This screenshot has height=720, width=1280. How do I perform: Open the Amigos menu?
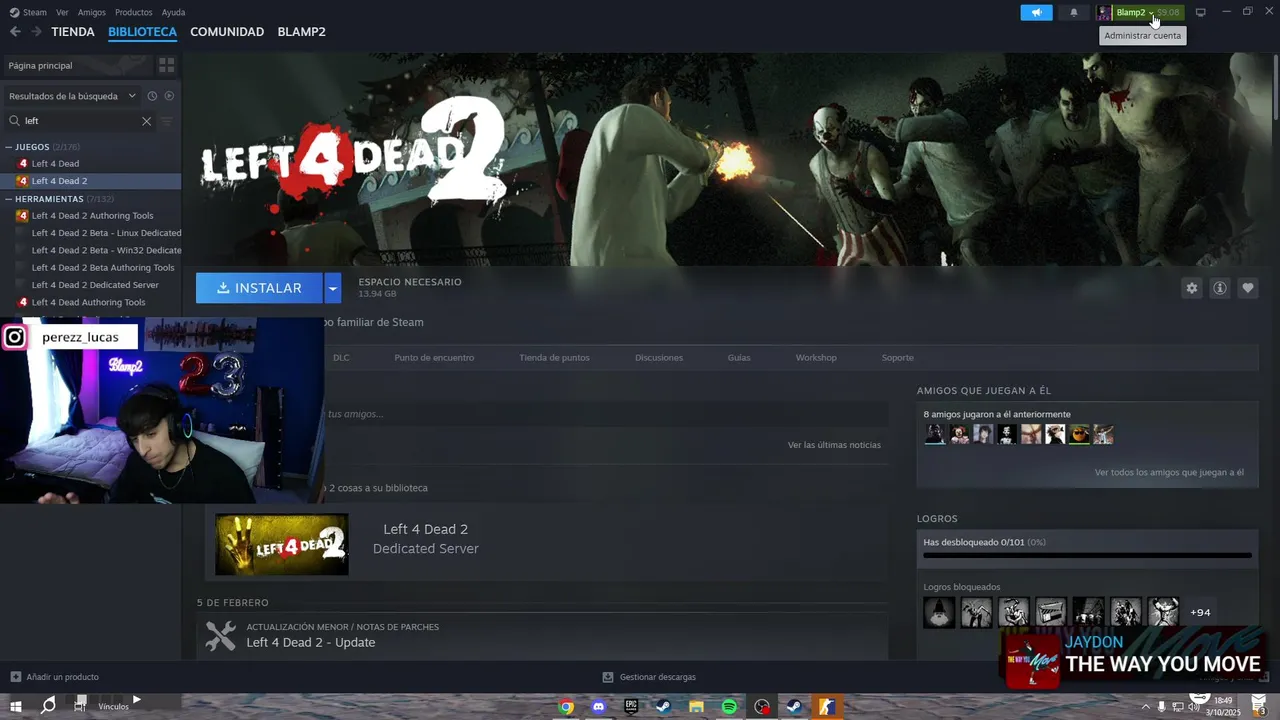92,12
